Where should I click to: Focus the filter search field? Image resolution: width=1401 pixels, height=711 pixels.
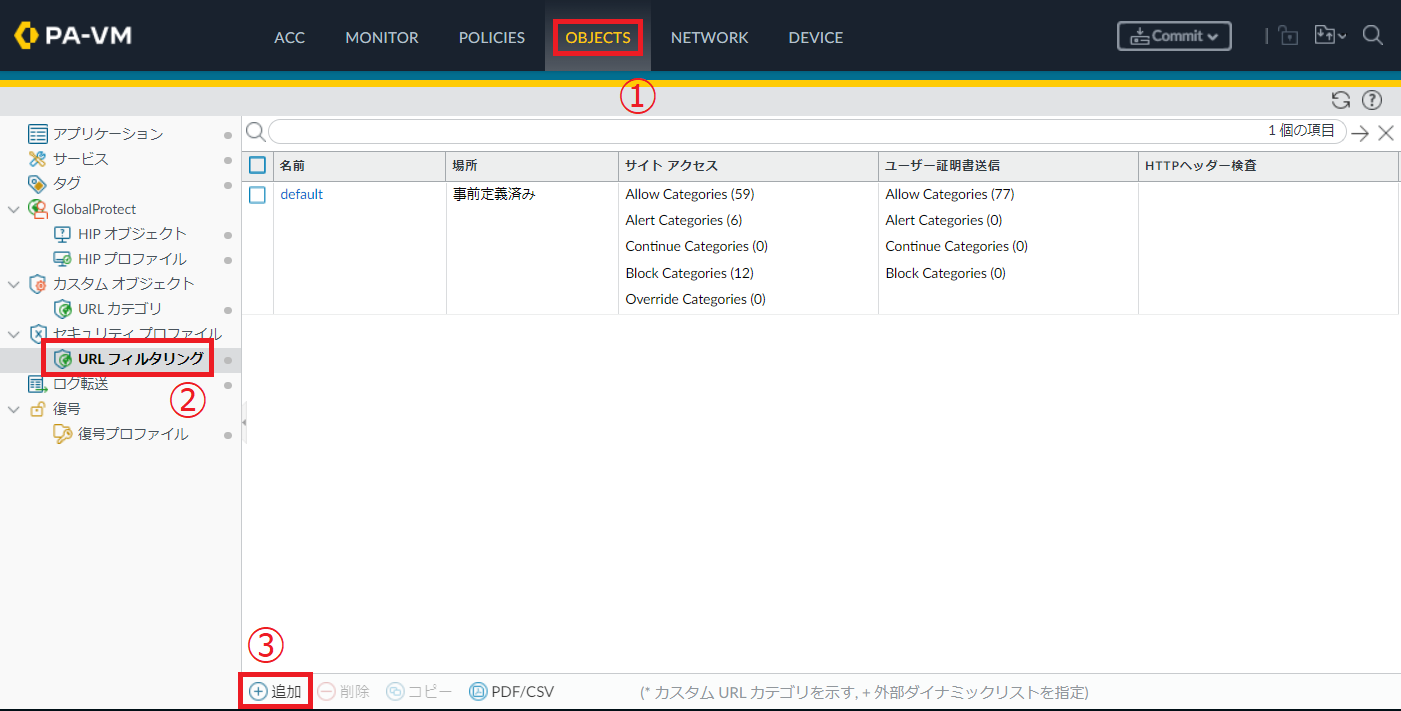pyautogui.click(x=807, y=132)
